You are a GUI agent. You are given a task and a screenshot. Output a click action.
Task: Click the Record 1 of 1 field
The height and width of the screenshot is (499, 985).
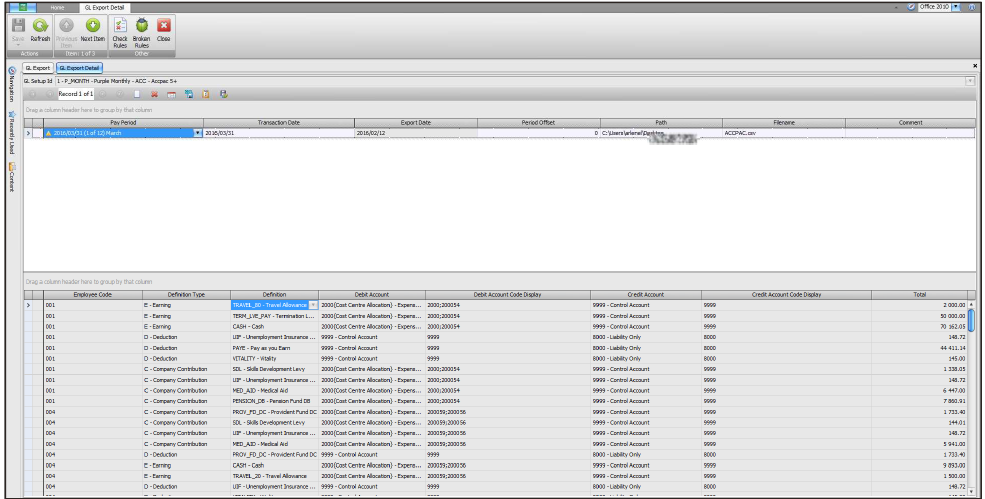[x=75, y=94]
